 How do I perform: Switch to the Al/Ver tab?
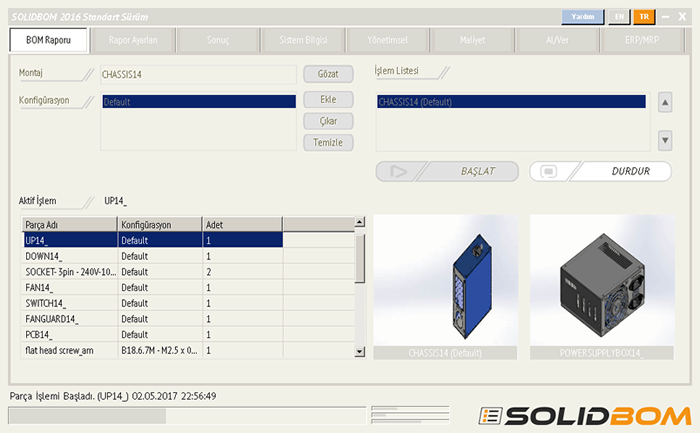pos(557,40)
